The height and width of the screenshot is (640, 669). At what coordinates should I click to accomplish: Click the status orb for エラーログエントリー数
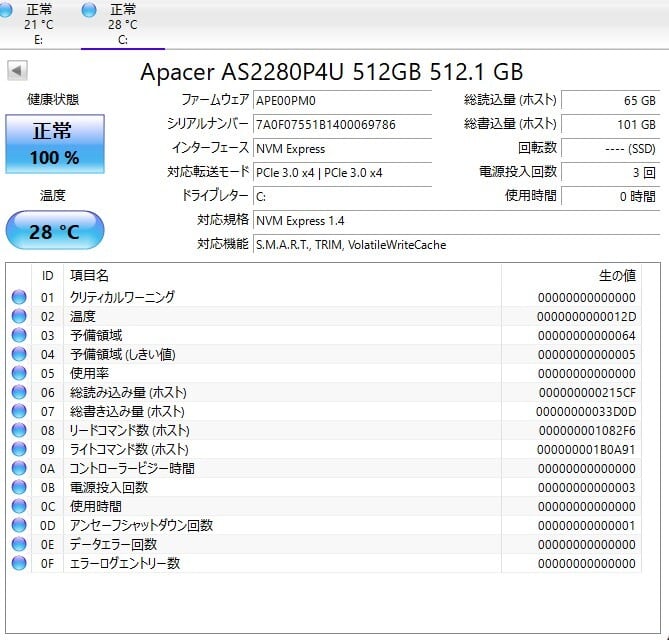[x=19, y=563]
